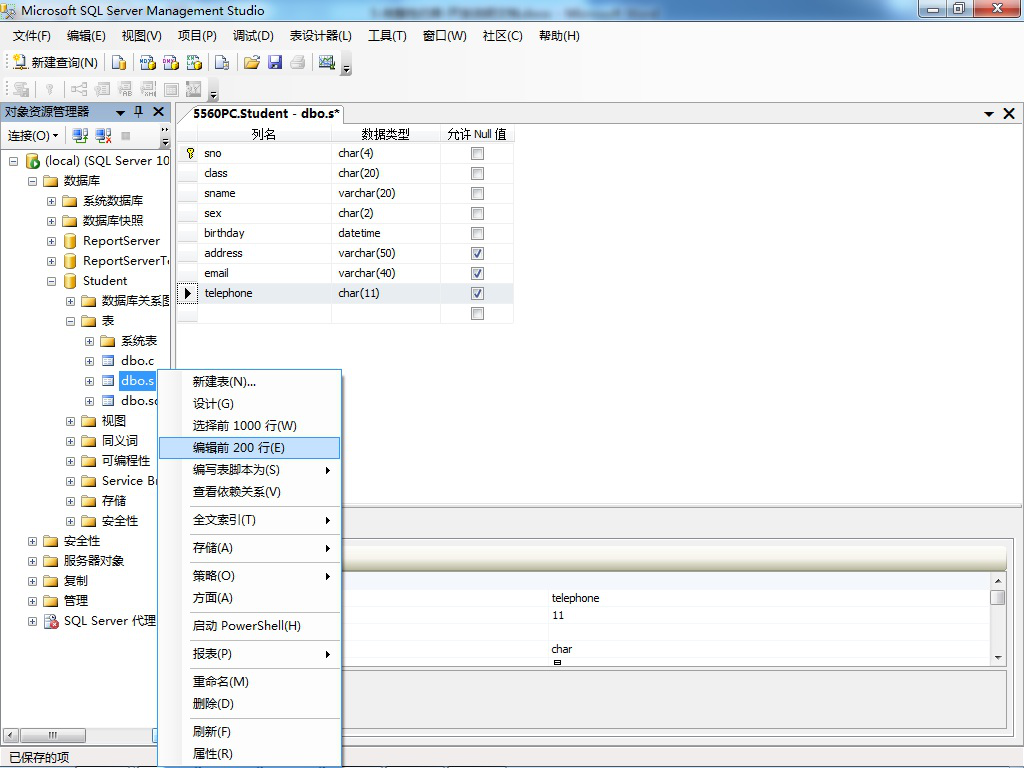Toggle Allow Null for sname column

477,193
